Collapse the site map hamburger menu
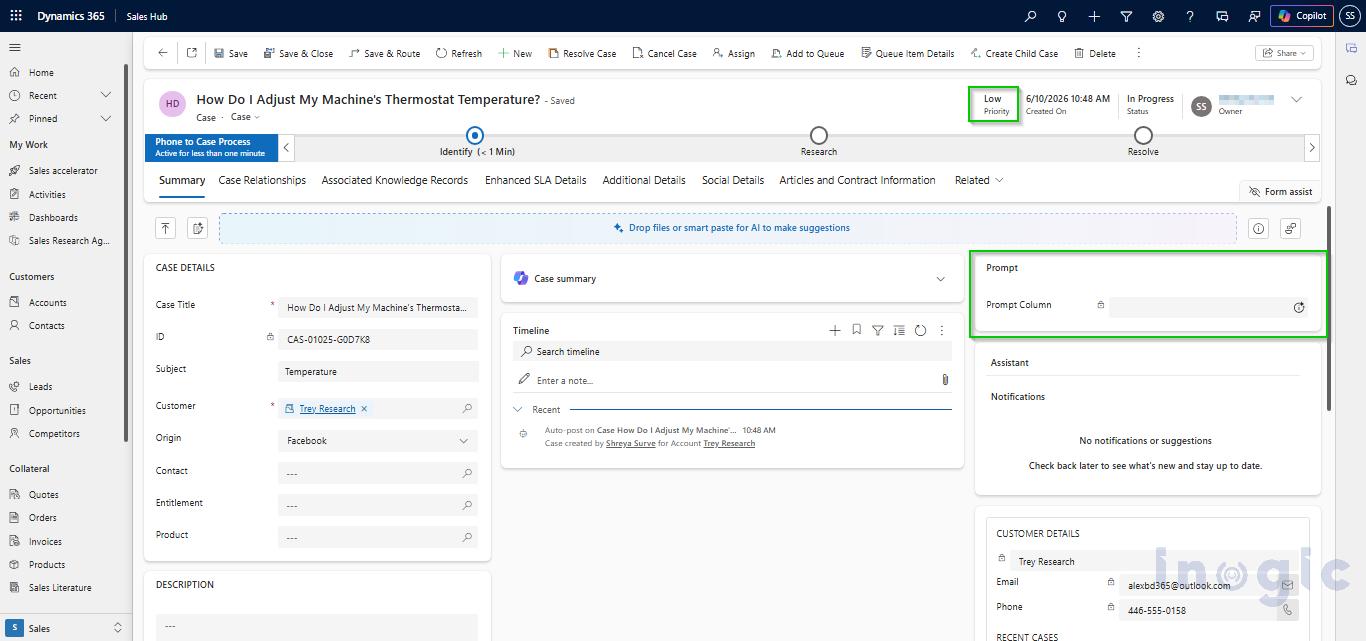 click(x=15, y=48)
